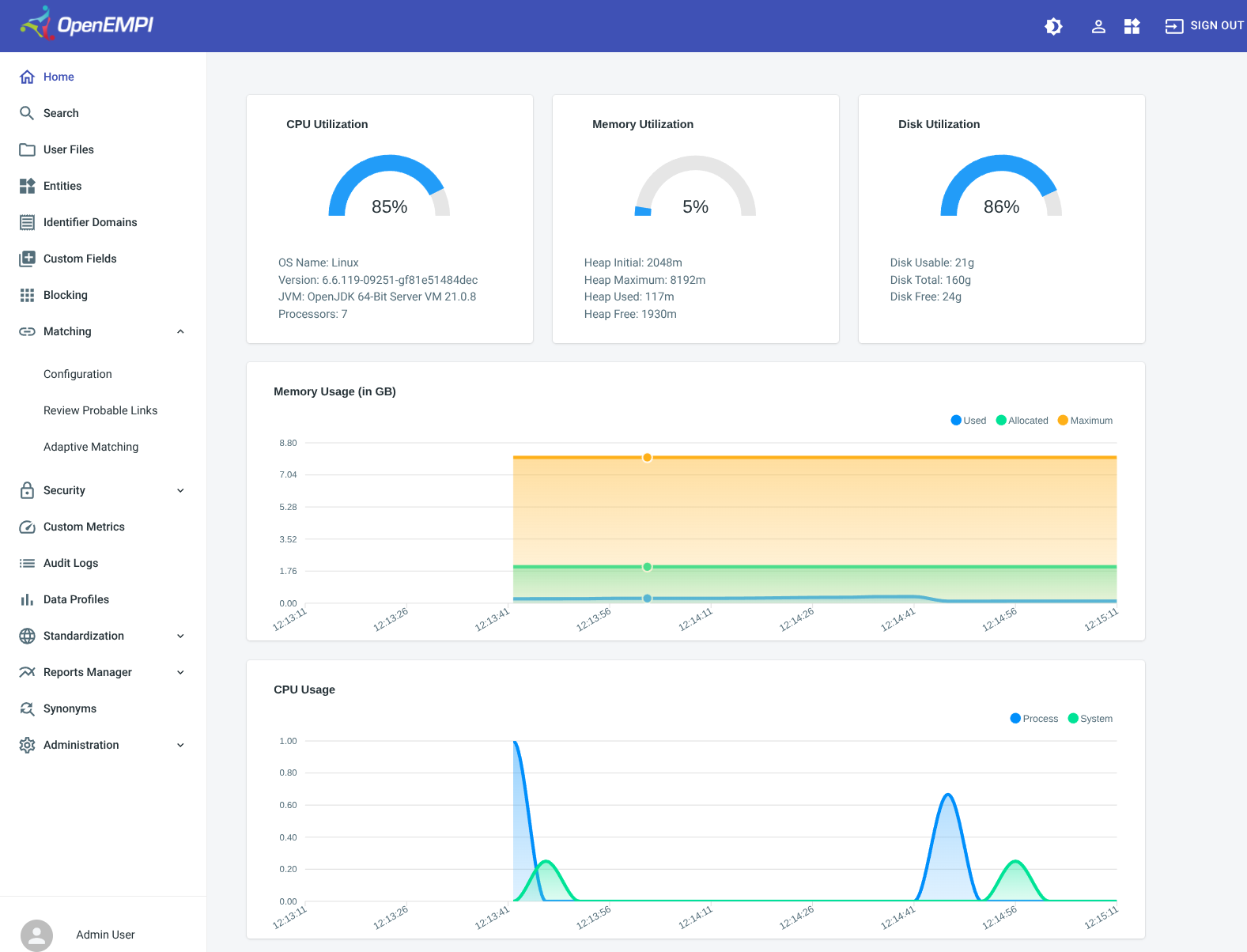Click the Custom Fields plus-box icon

[x=27, y=259]
